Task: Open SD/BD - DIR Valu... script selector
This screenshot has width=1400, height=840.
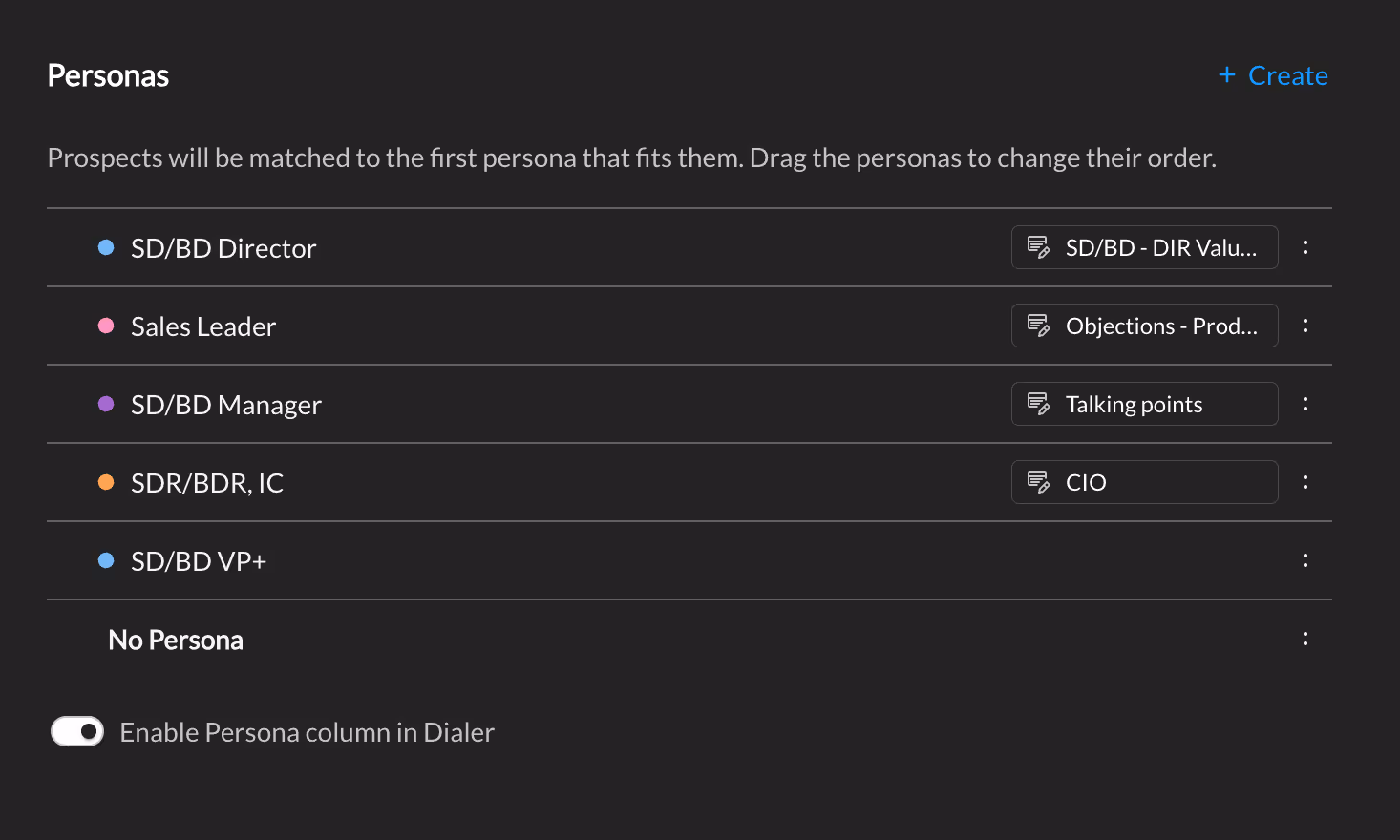Action: pos(1144,247)
